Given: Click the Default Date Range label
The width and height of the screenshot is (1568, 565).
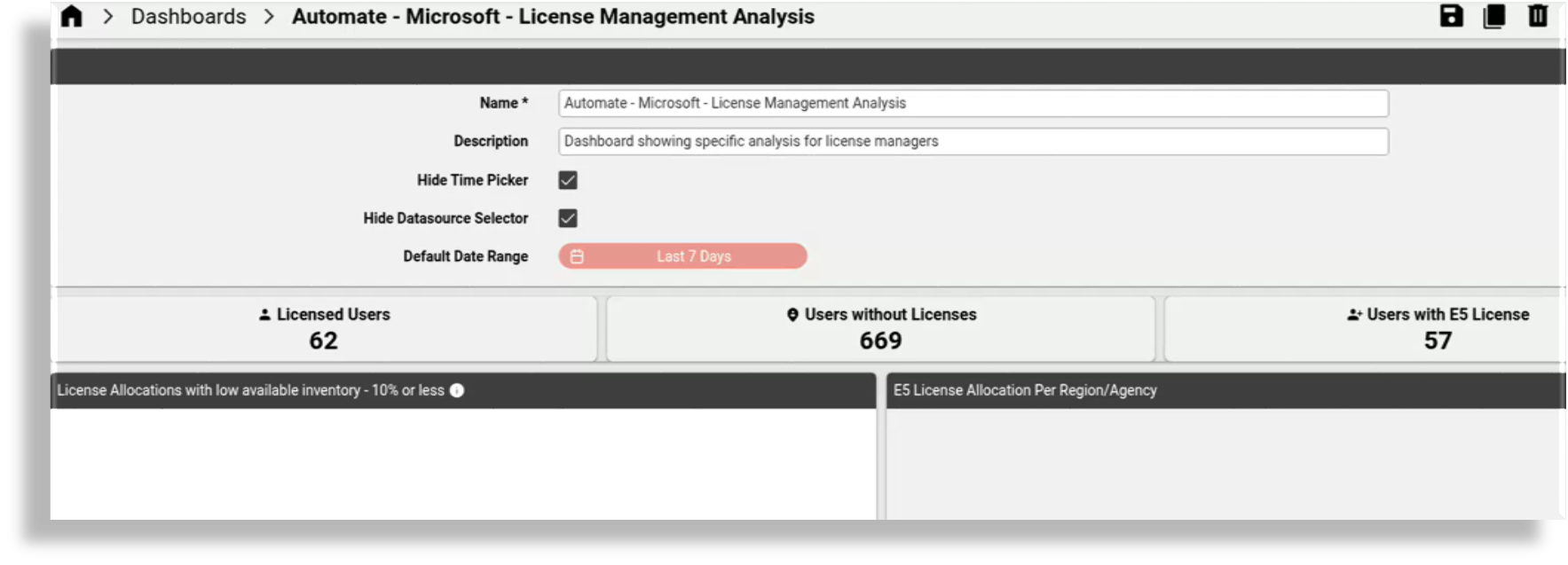Looking at the screenshot, I should pyautogui.click(x=466, y=256).
